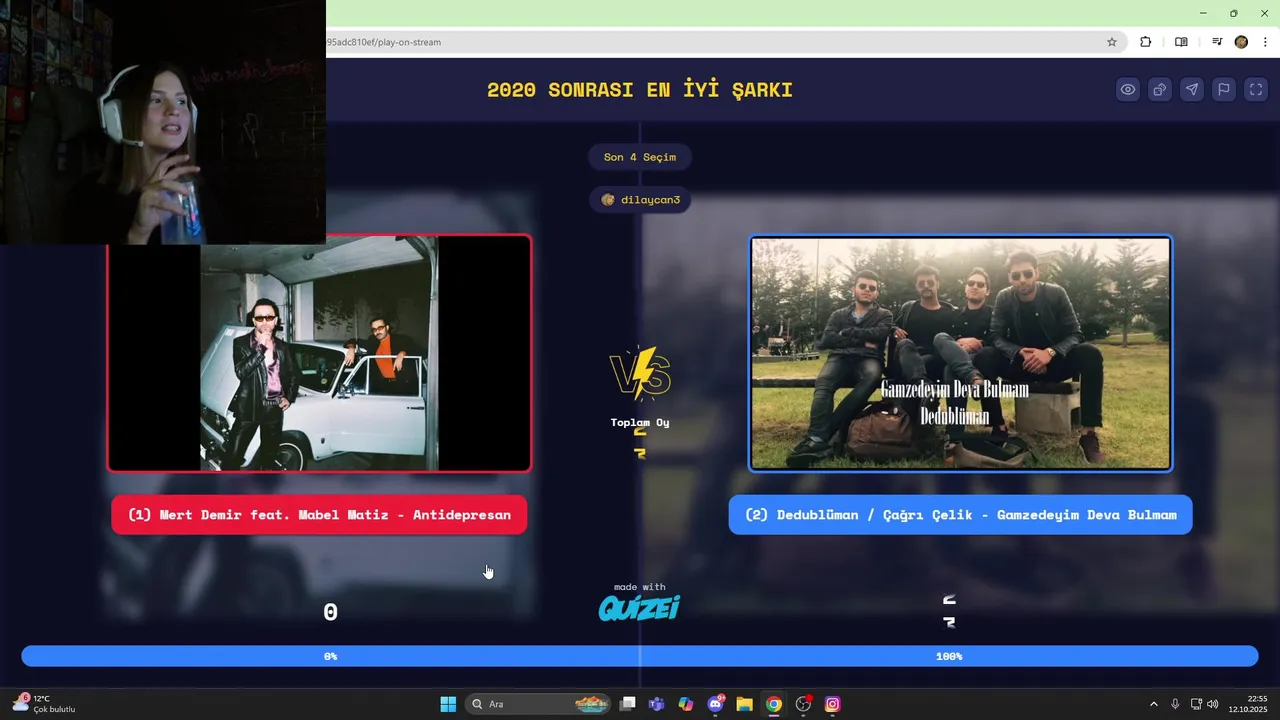Open Microsoft Teams from the taskbar
The height and width of the screenshot is (720, 1280).
coord(656,704)
